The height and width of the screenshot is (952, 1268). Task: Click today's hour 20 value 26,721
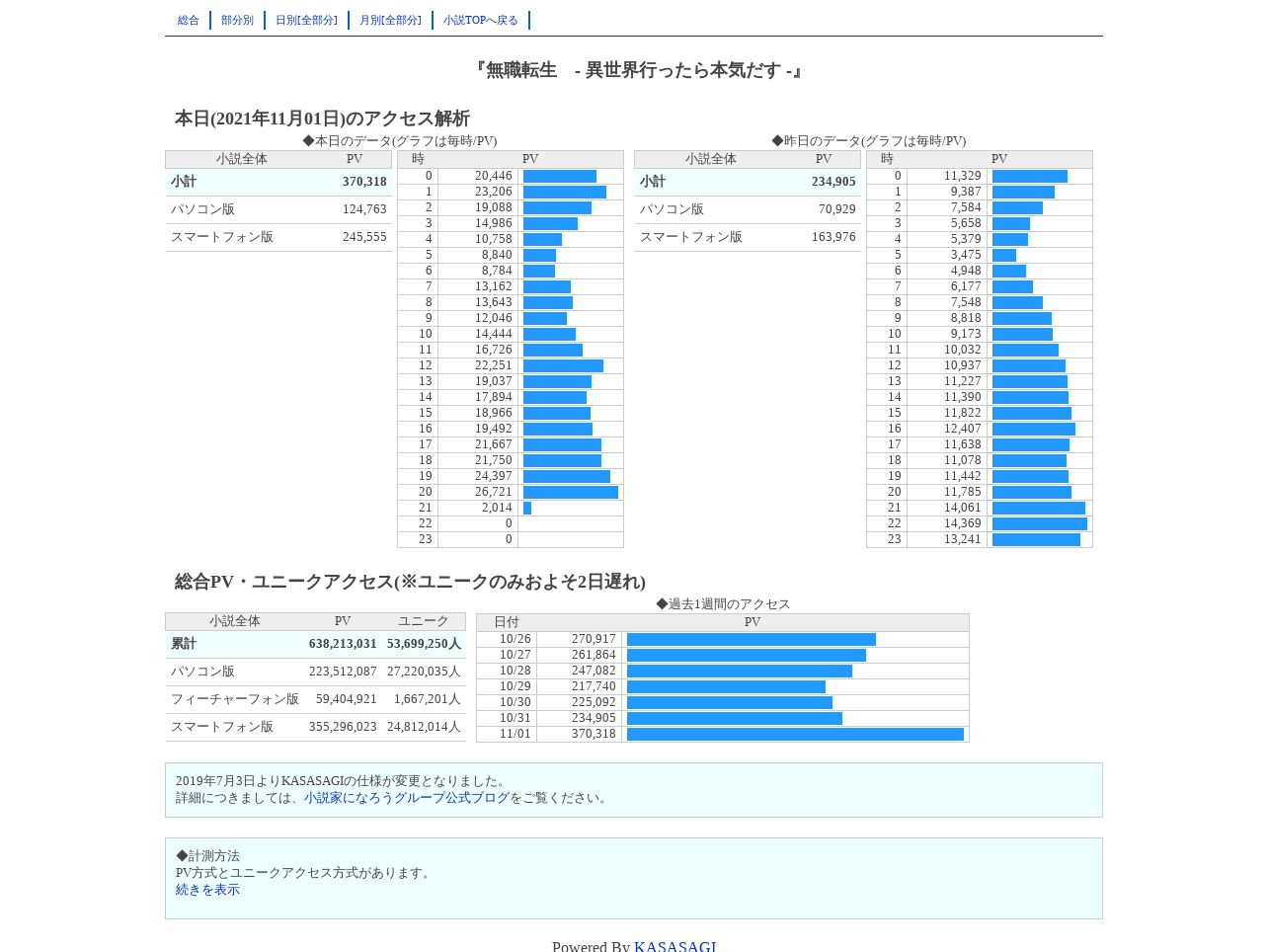coord(494,492)
